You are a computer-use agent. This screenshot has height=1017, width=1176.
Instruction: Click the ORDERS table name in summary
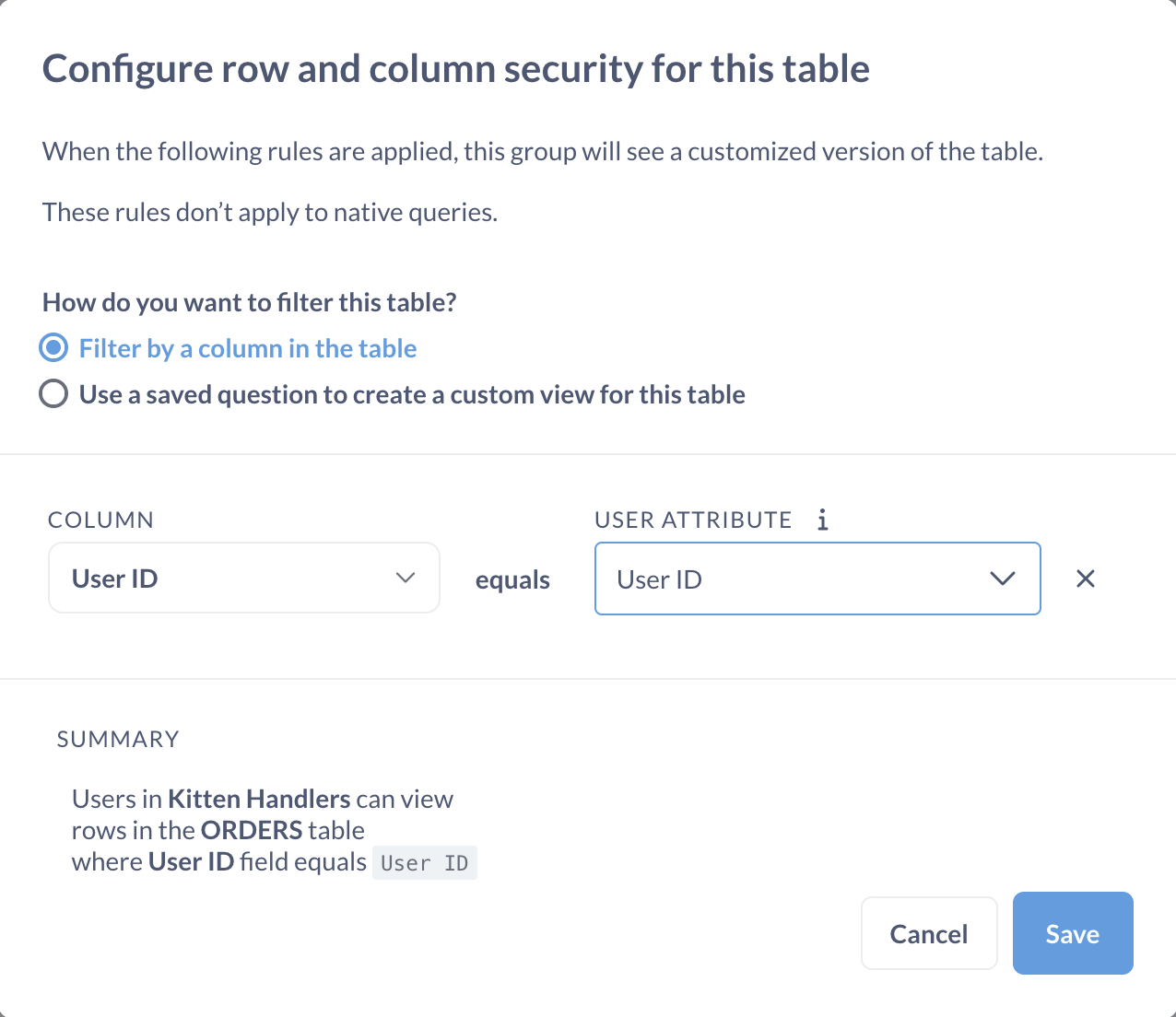(x=251, y=830)
